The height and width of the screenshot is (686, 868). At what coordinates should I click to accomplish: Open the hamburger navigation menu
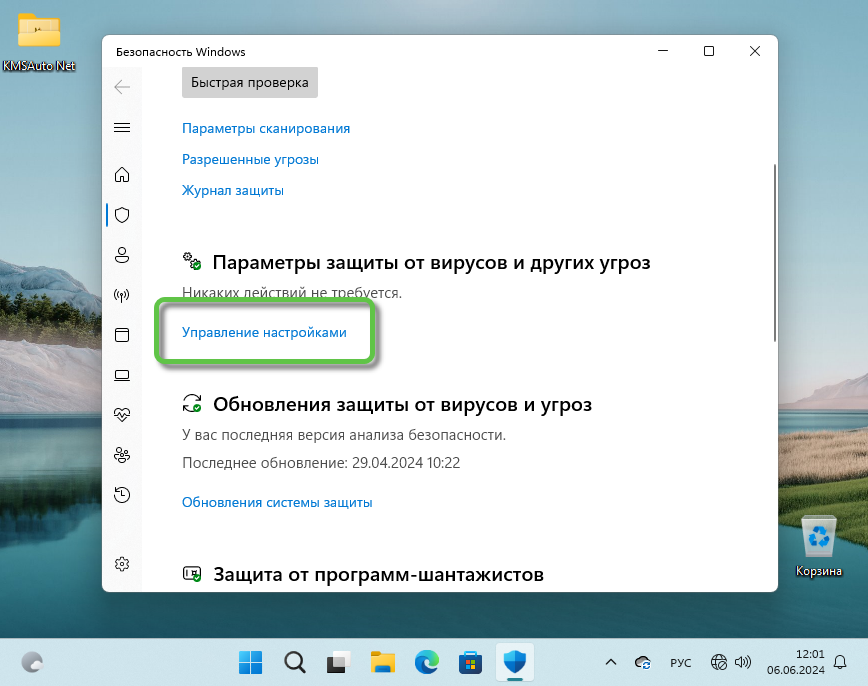click(x=122, y=128)
